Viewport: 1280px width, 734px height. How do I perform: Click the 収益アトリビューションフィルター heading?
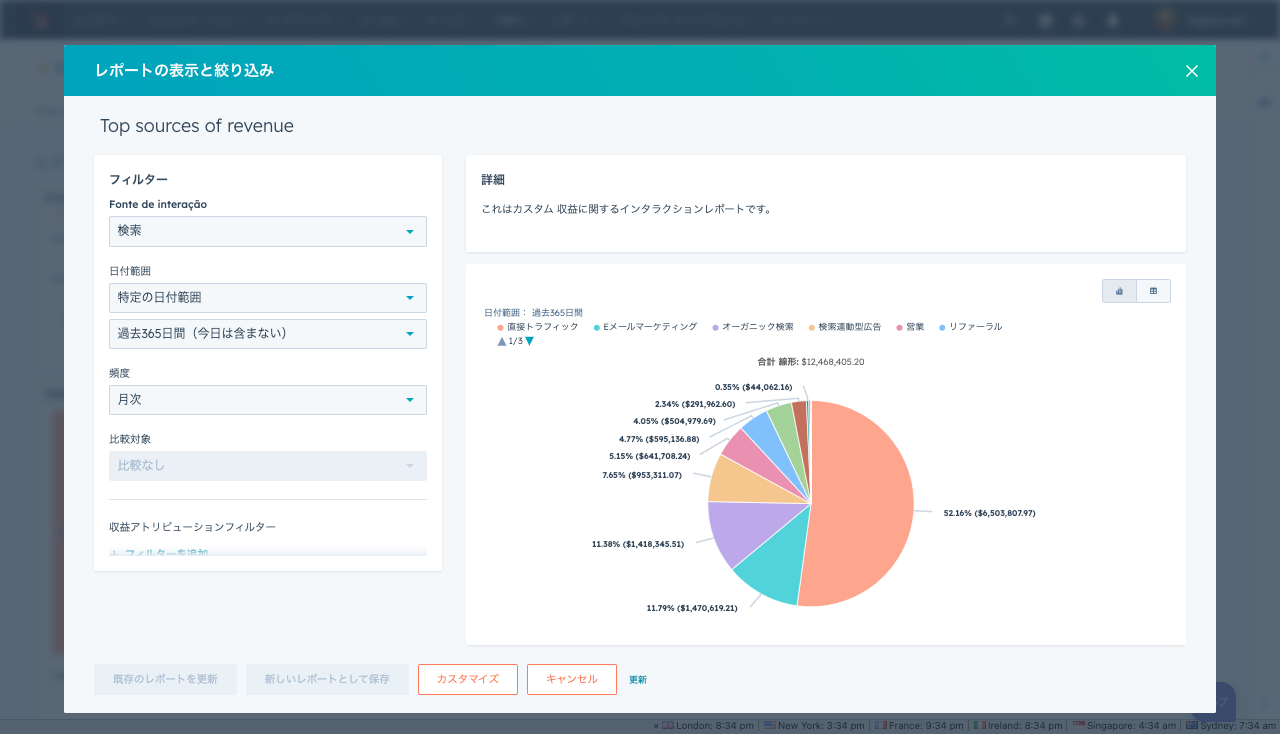point(192,527)
